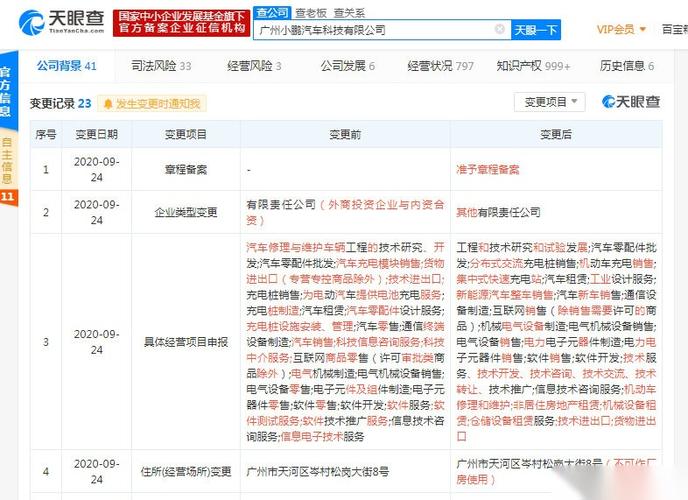Select the 查公司 search tab
Image resolution: width=688 pixels, height=500 pixels.
pos(272,13)
